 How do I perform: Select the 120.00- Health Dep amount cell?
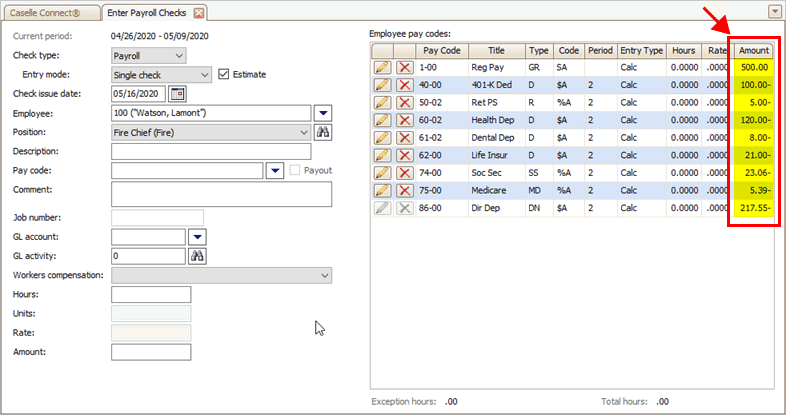coord(753,120)
